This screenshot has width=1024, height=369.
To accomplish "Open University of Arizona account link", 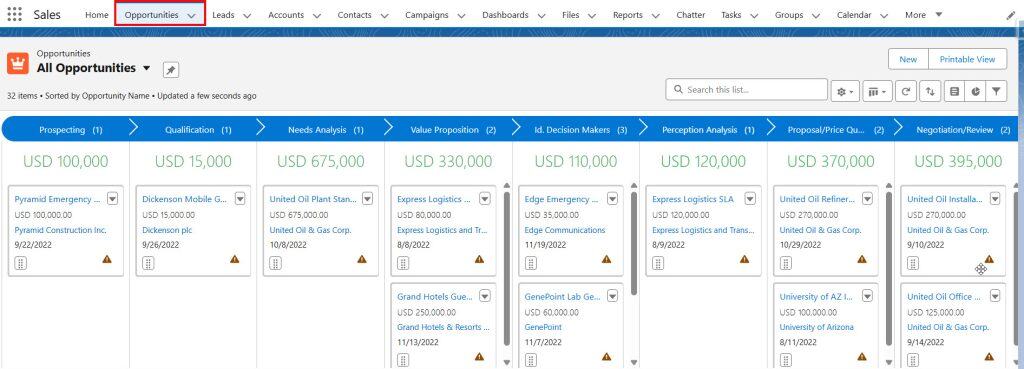I will coord(816,327).
